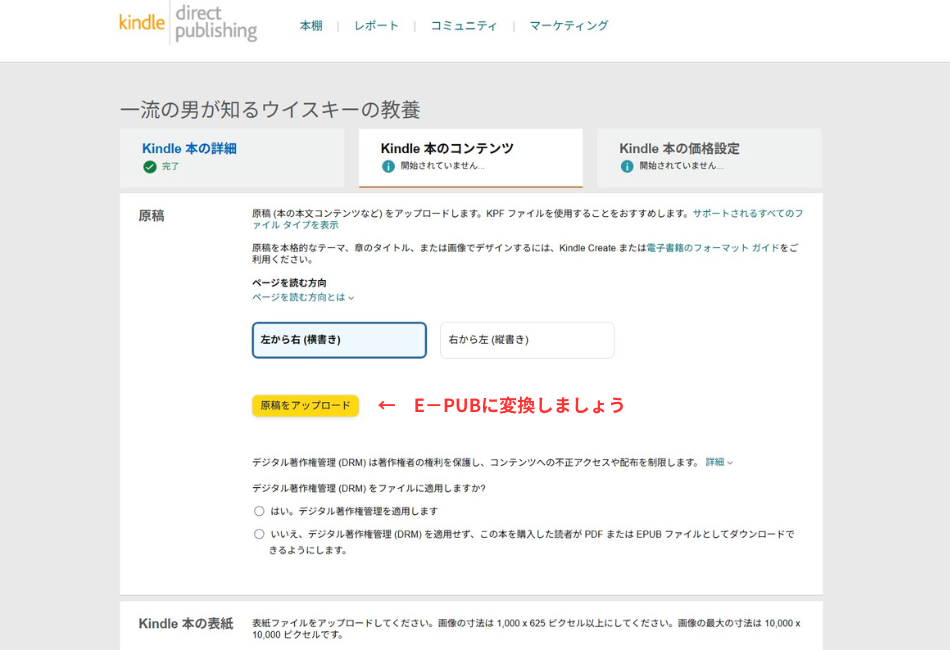Open the マーケティング menu item

point(567,25)
